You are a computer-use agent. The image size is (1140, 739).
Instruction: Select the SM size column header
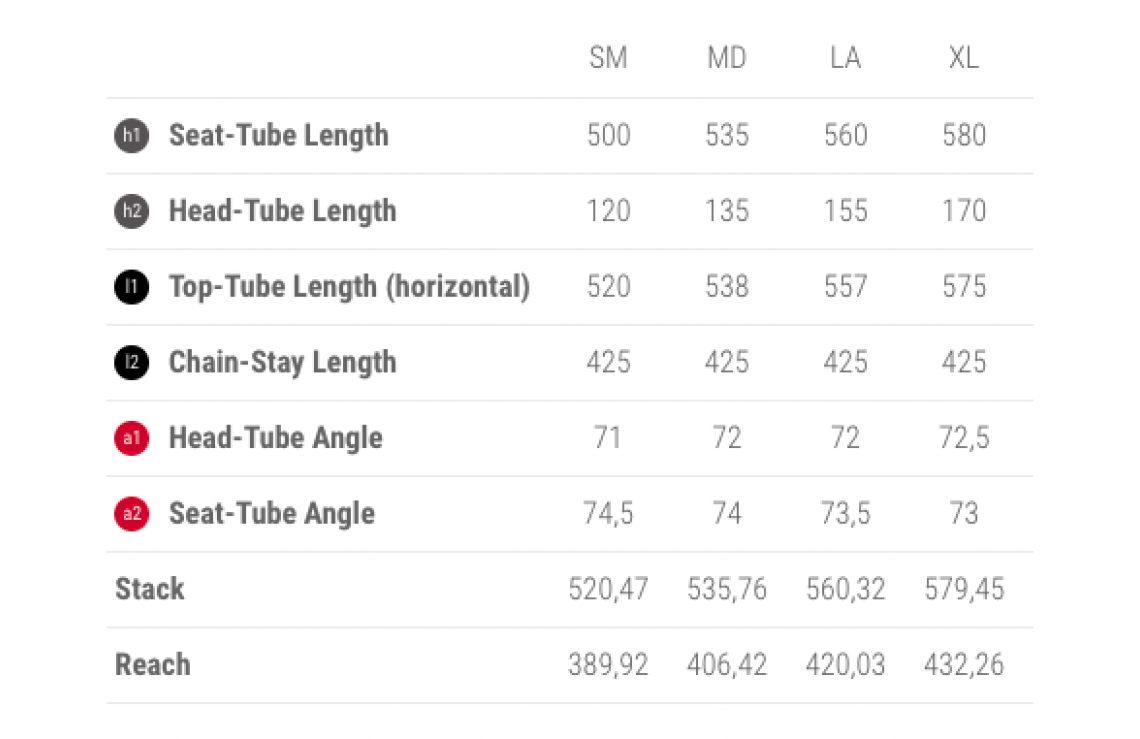coord(608,58)
